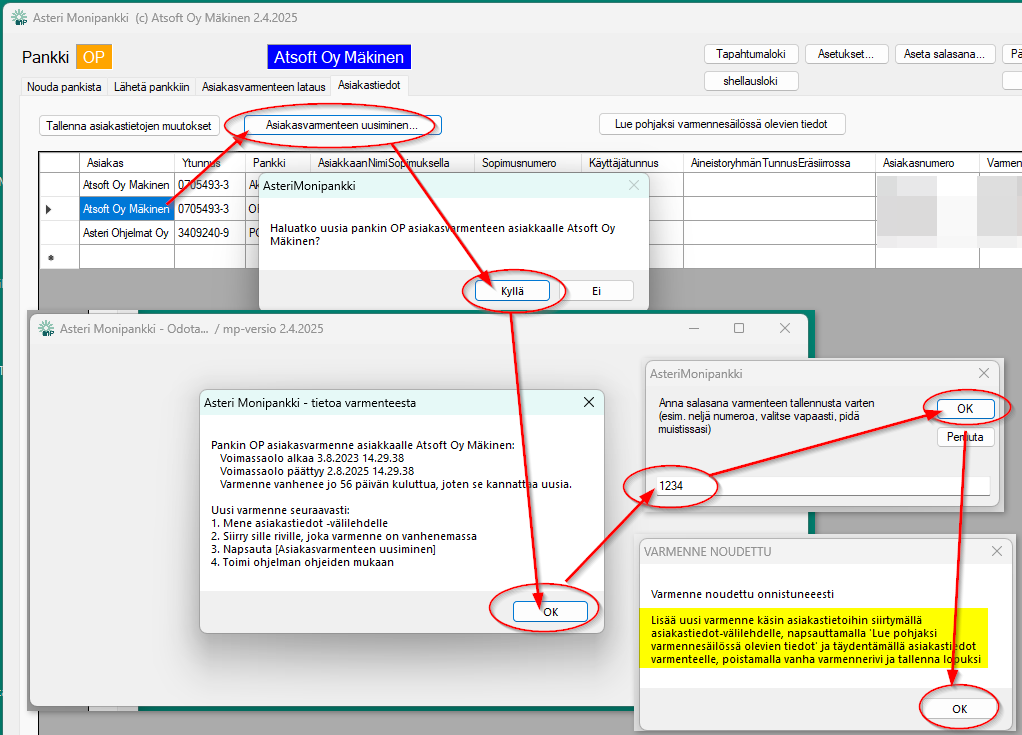The image size is (1022, 735).
Task: Minimize the Asteri Monipankki Odota window
Action: coord(694,328)
